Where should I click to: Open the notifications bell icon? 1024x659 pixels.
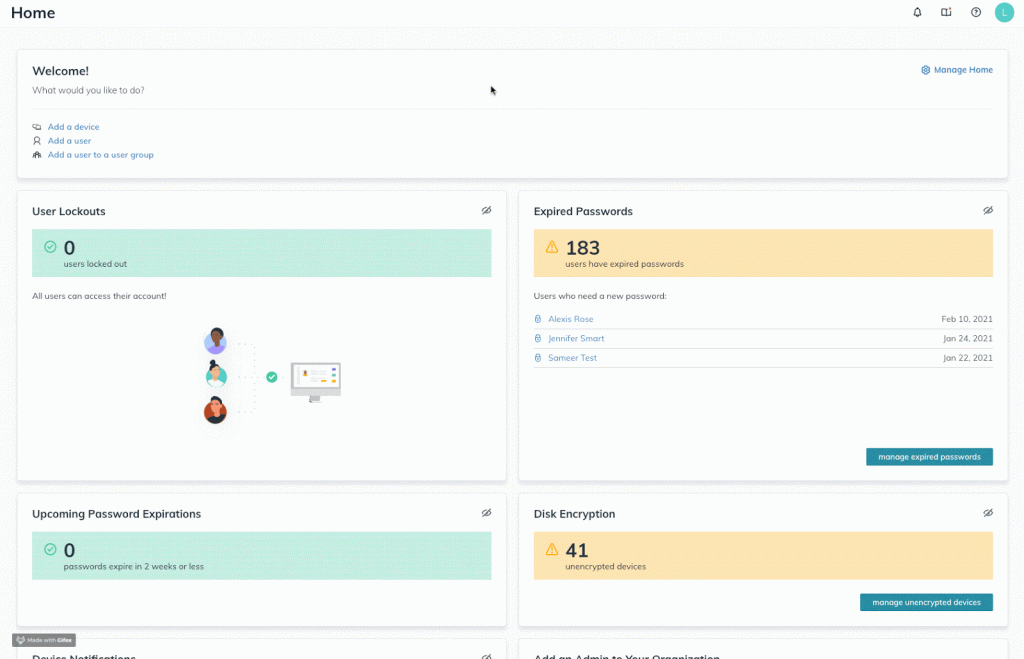pyautogui.click(x=917, y=13)
